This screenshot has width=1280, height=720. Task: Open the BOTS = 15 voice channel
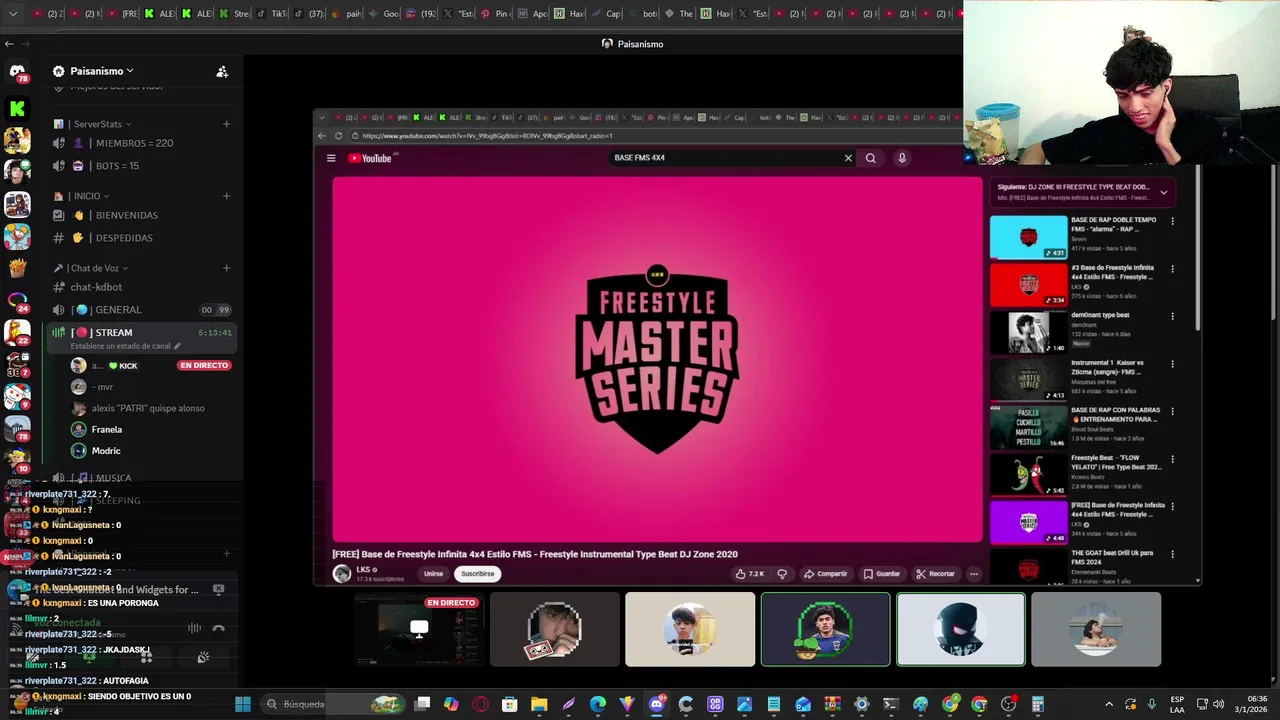141,166
